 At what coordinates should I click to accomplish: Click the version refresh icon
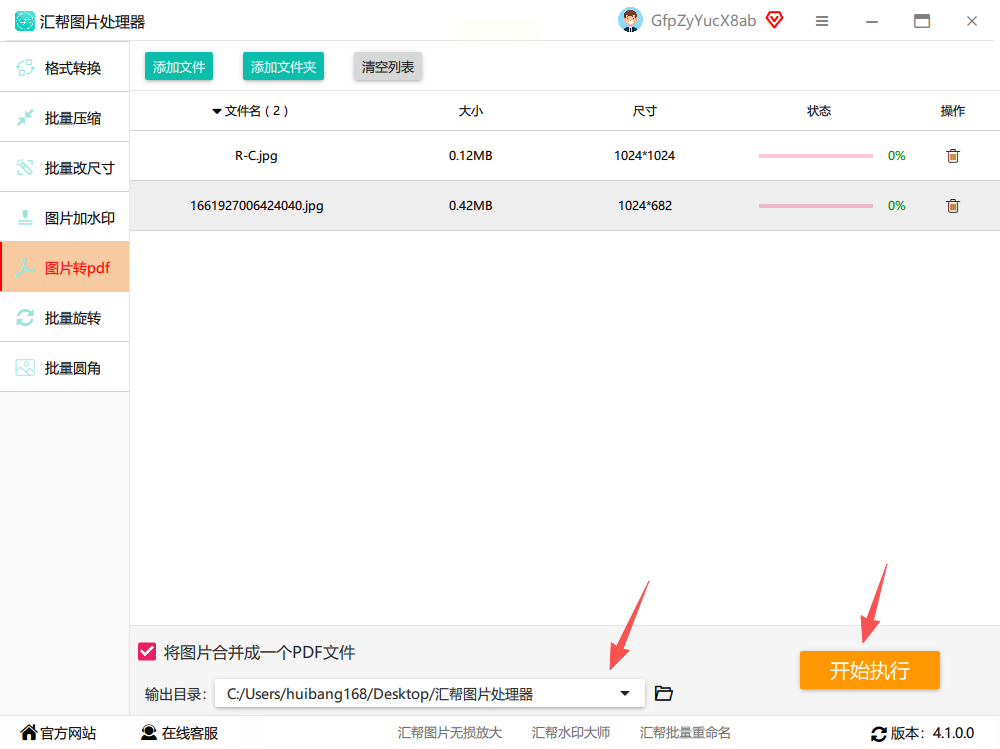coord(879,734)
